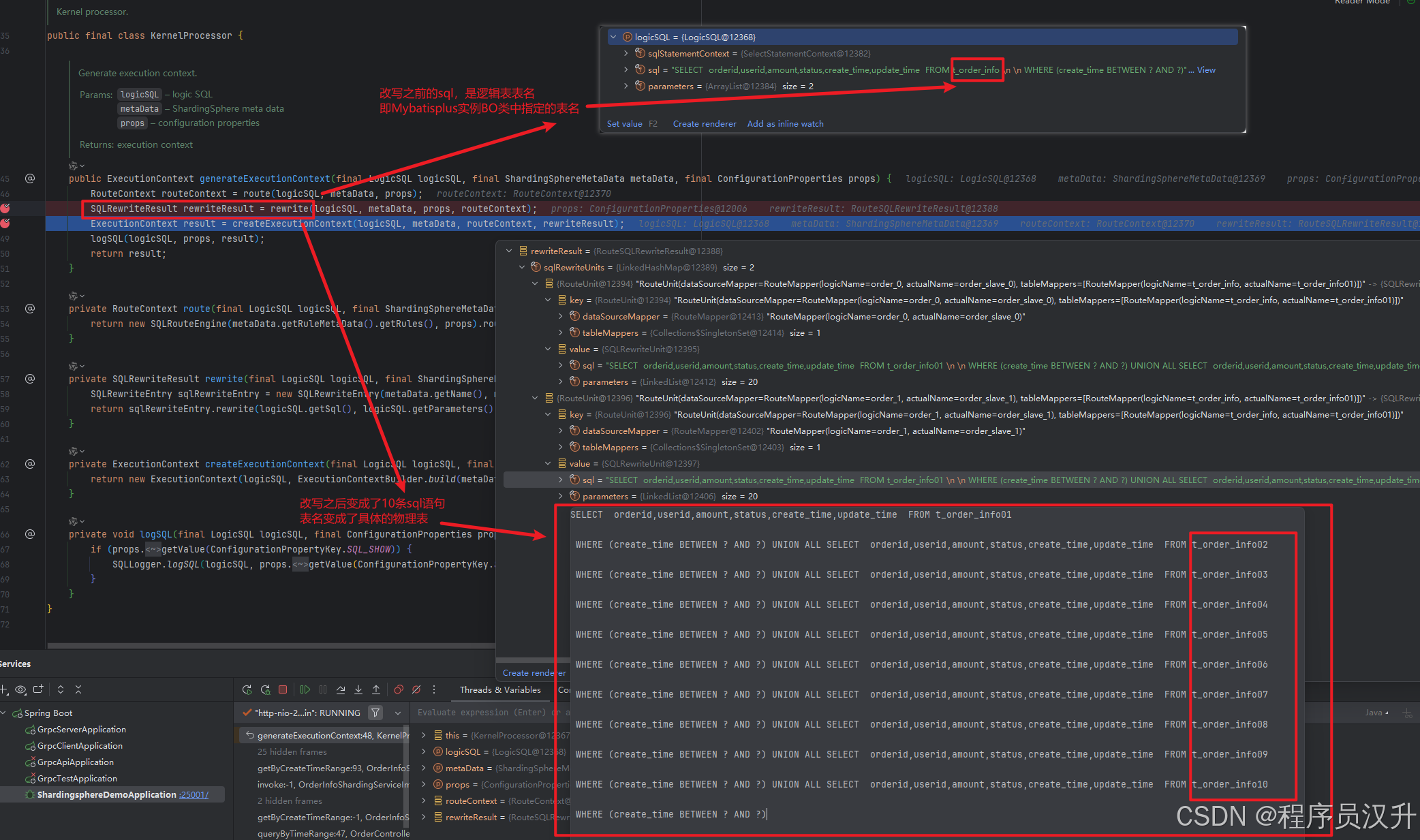The width and height of the screenshot is (1420, 840).
Task: Click Resume Program icon
Action: pos(305,689)
